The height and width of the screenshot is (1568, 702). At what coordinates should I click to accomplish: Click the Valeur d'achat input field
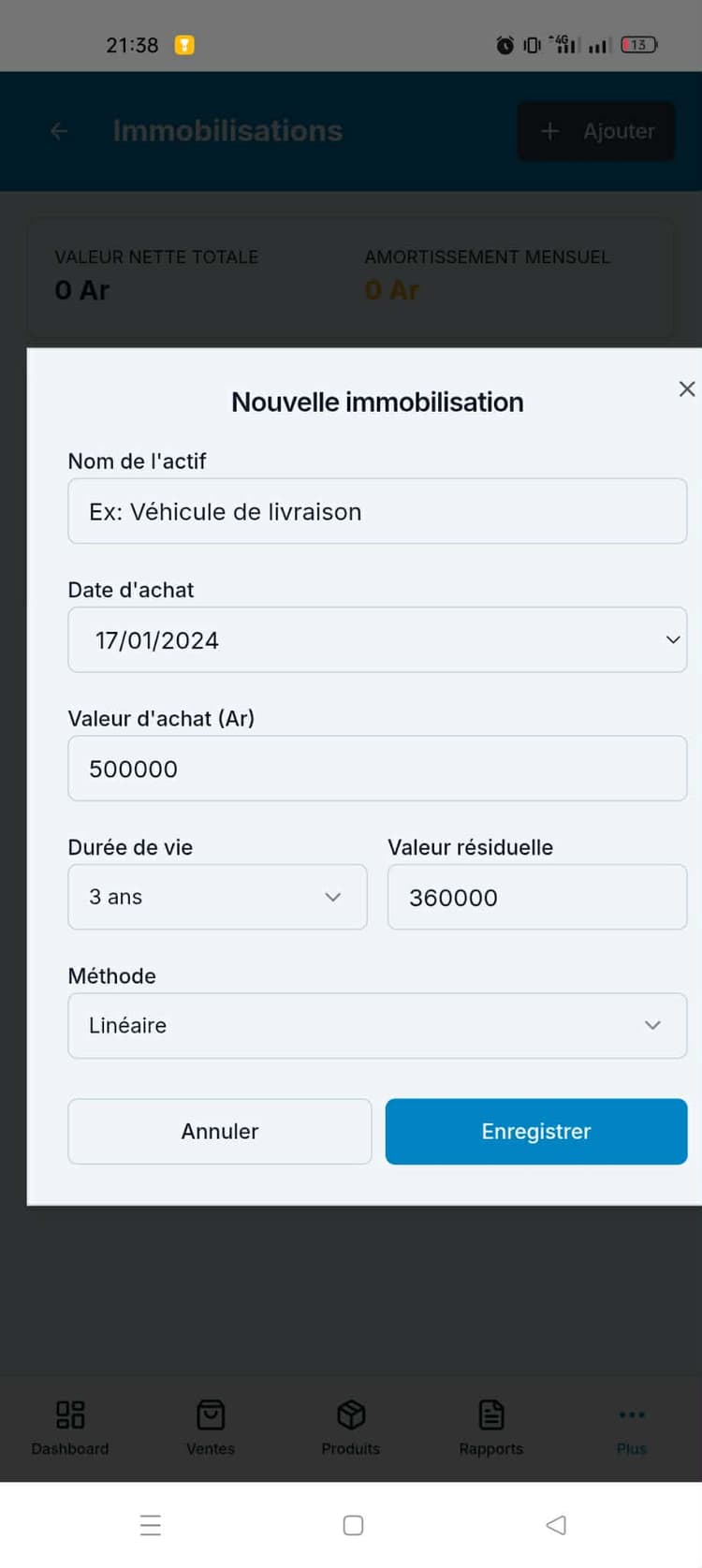377,769
